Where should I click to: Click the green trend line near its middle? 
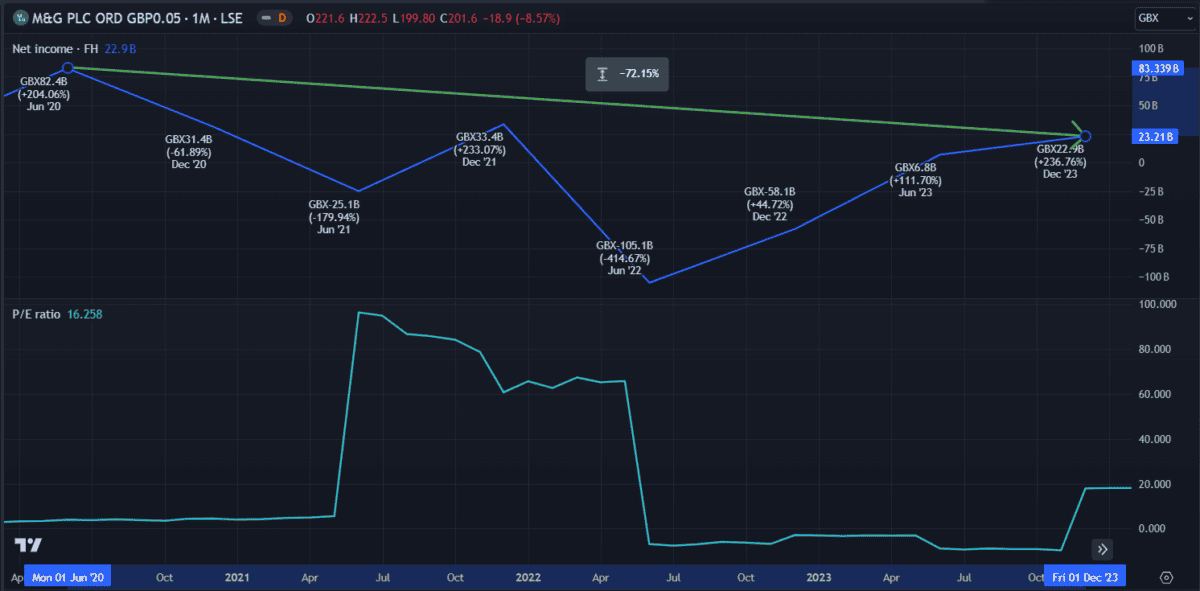coord(575,102)
